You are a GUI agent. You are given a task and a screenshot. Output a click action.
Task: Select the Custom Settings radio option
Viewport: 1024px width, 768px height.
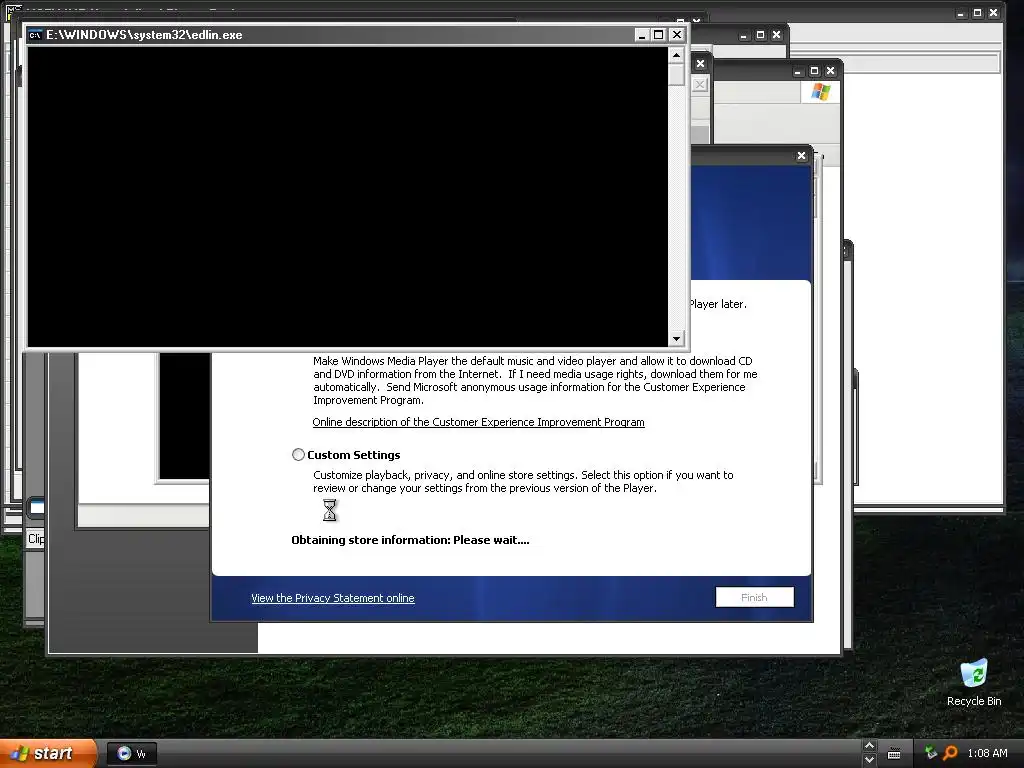click(298, 455)
